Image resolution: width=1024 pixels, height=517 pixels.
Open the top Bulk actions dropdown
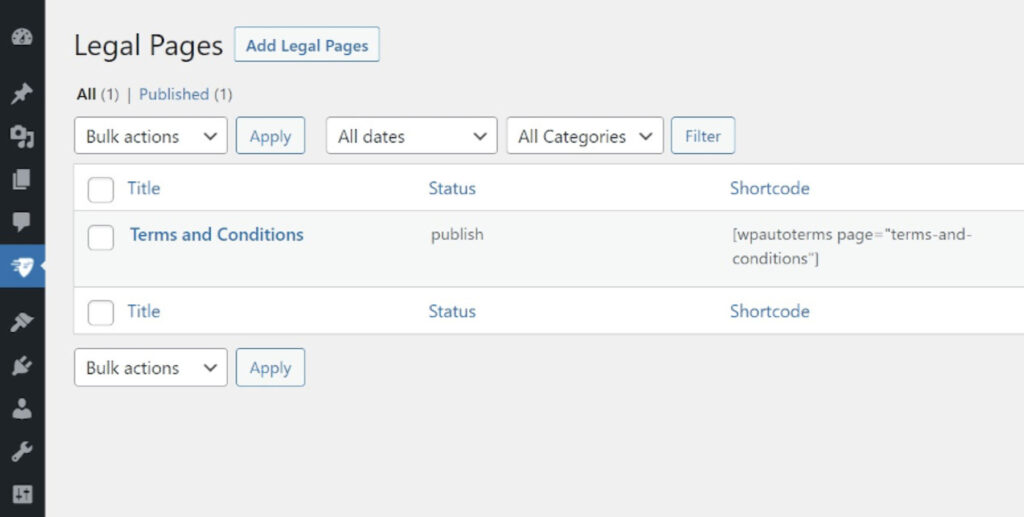click(151, 136)
